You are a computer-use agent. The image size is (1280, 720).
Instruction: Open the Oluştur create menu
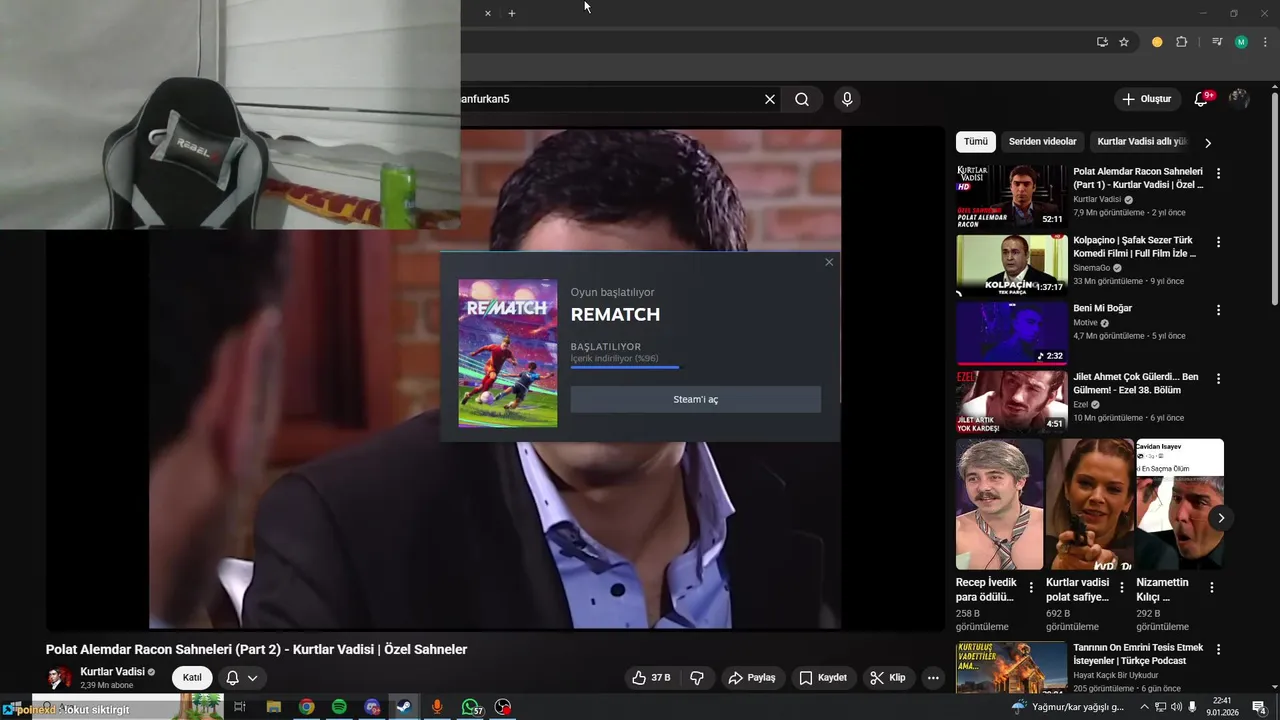tap(1146, 99)
